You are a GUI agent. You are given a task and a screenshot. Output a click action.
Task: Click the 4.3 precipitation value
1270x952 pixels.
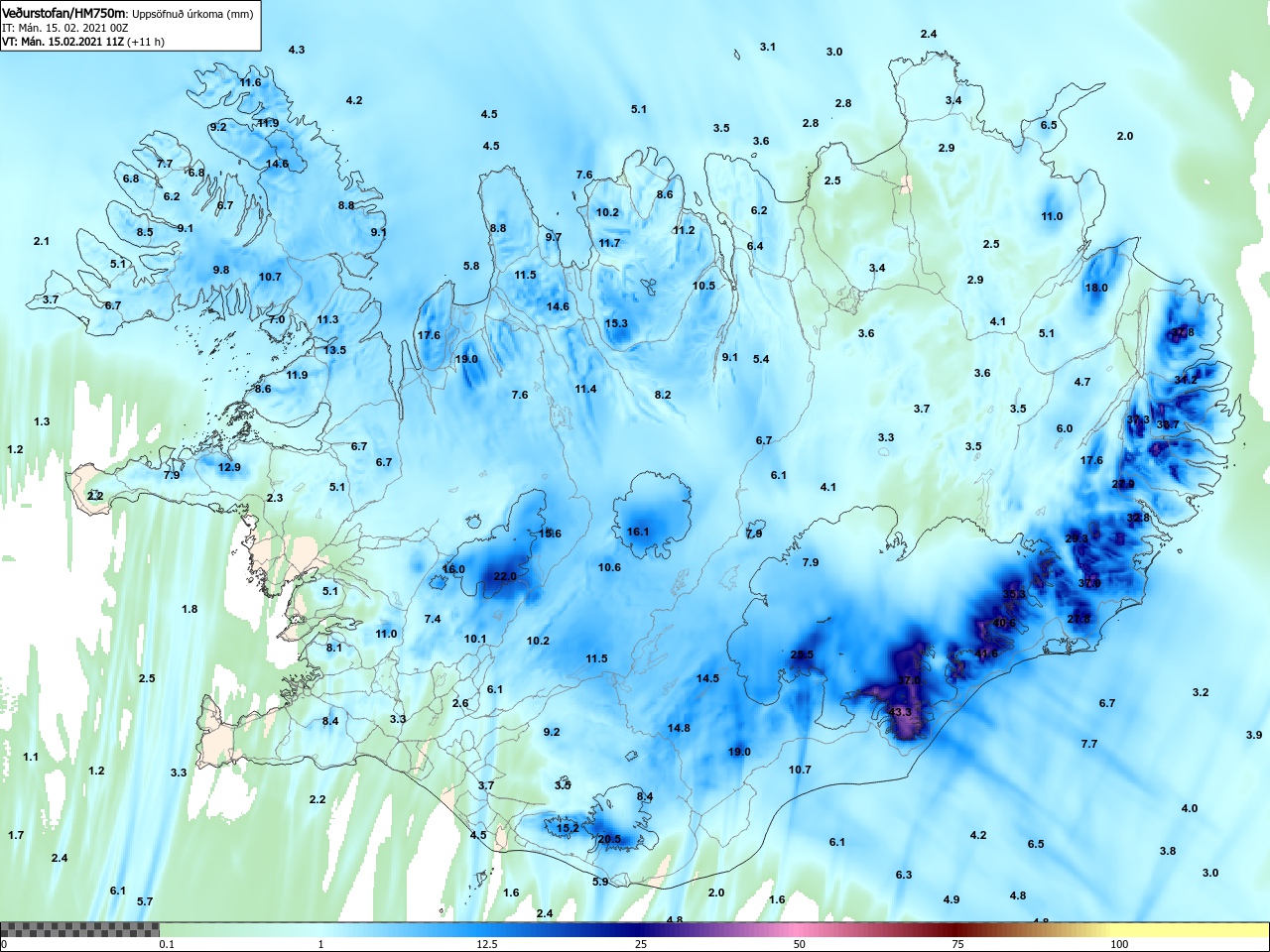click(x=297, y=50)
